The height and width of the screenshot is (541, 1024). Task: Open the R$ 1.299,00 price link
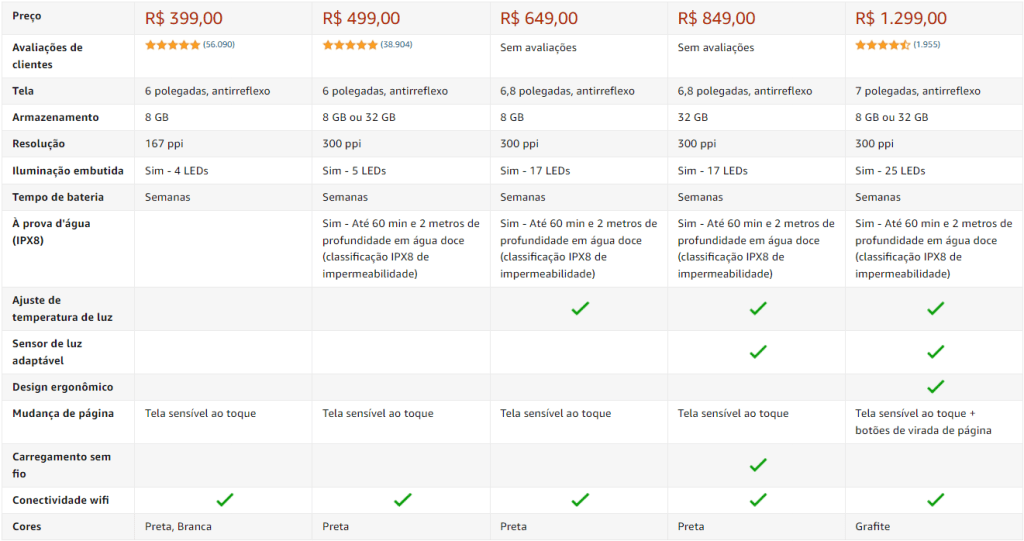click(x=901, y=18)
